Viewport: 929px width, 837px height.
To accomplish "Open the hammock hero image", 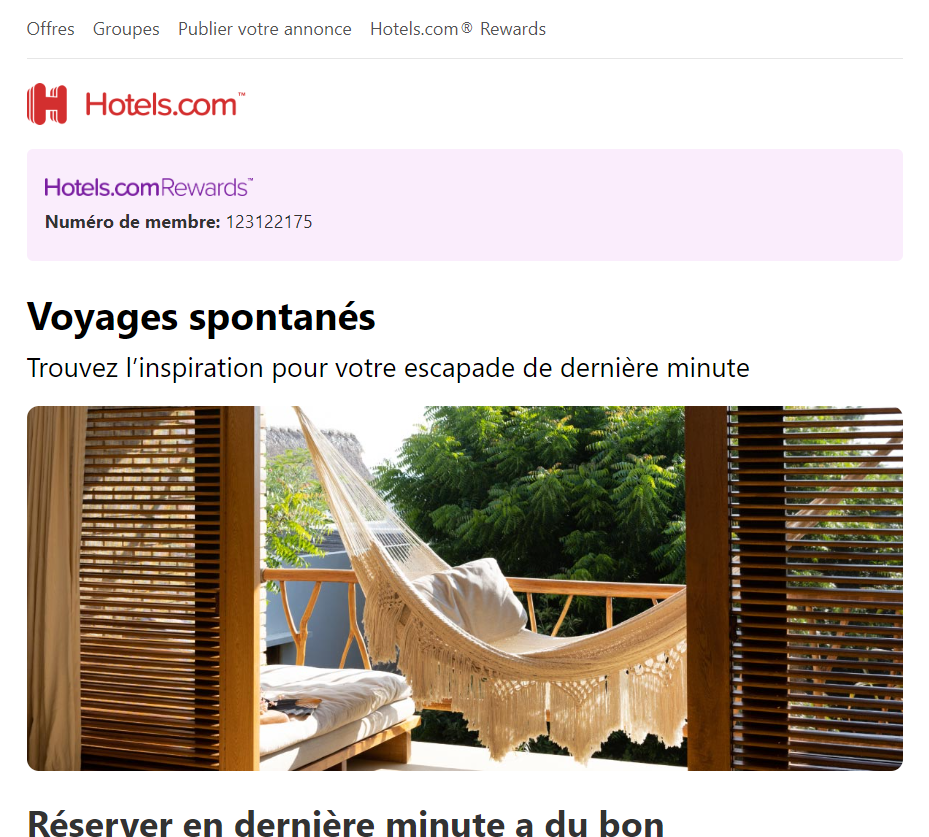I will [464, 588].
